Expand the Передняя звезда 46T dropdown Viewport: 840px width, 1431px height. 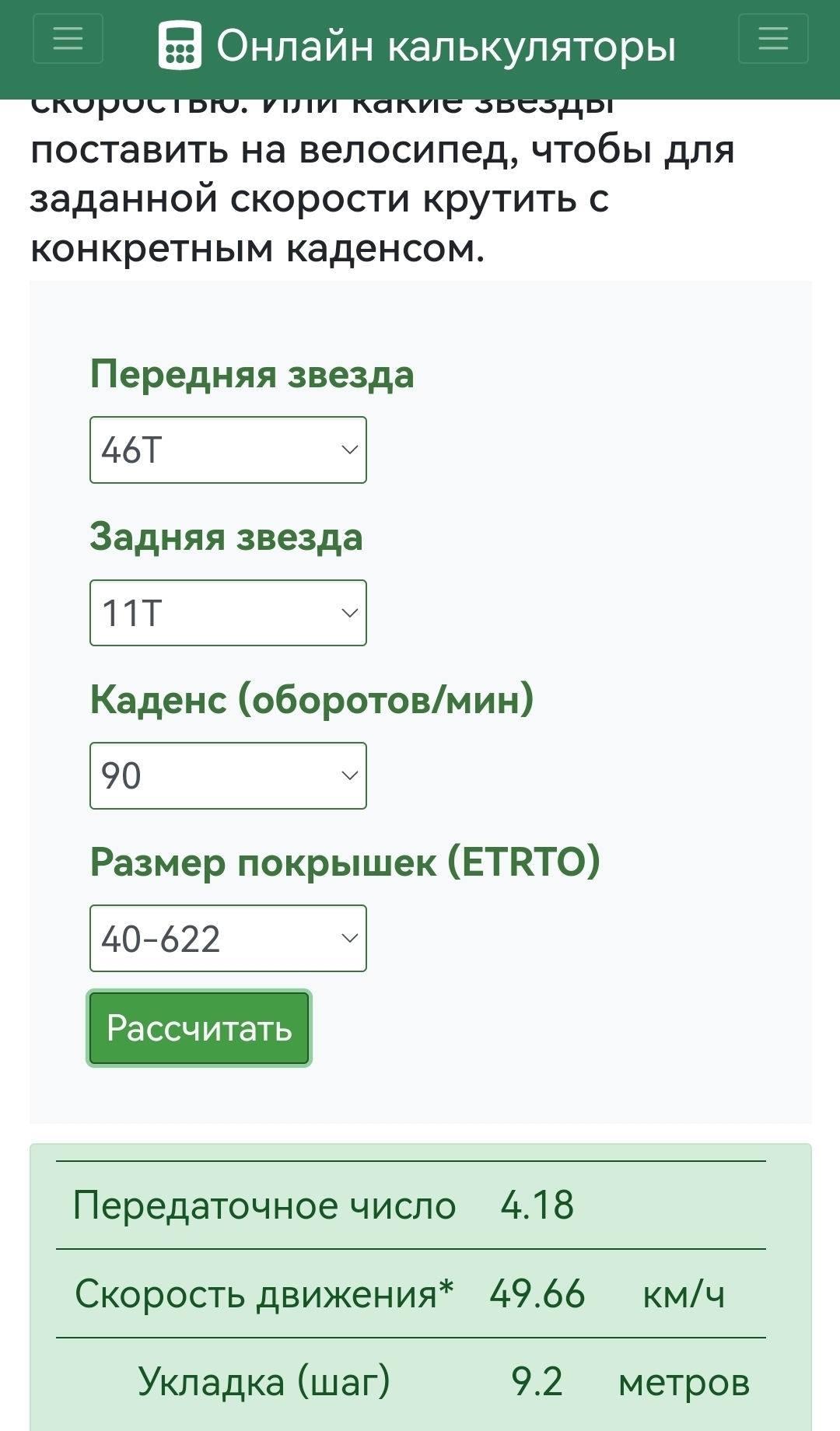click(x=228, y=450)
